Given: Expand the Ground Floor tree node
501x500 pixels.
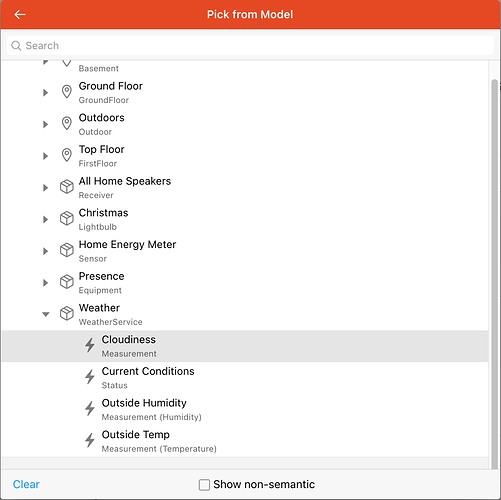Looking at the screenshot, I should click(x=46, y=92).
